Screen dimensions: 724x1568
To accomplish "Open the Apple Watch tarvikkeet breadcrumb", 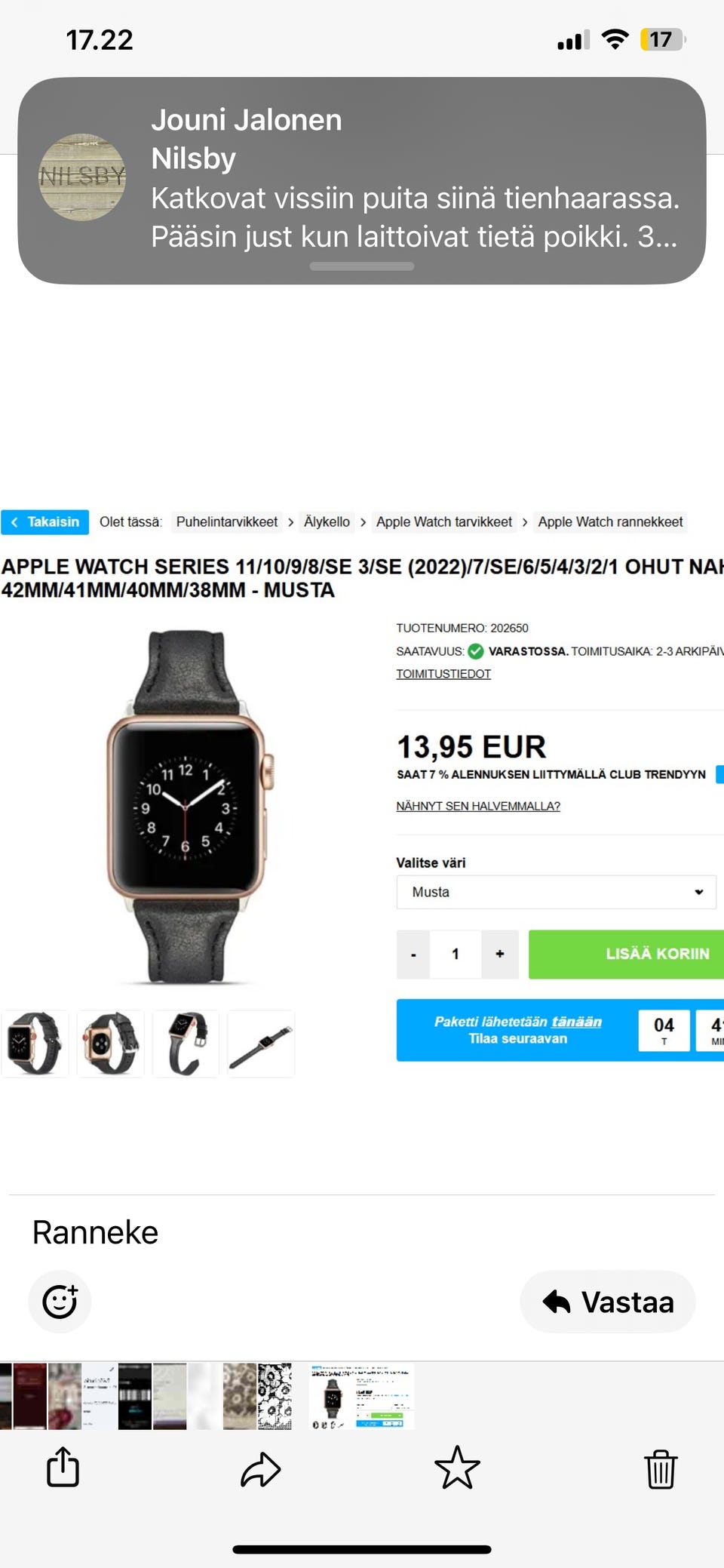I will (x=444, y=522).
